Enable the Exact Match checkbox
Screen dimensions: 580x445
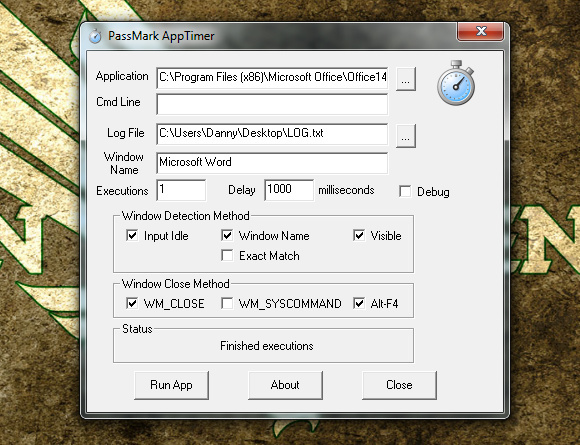point(227,255)
